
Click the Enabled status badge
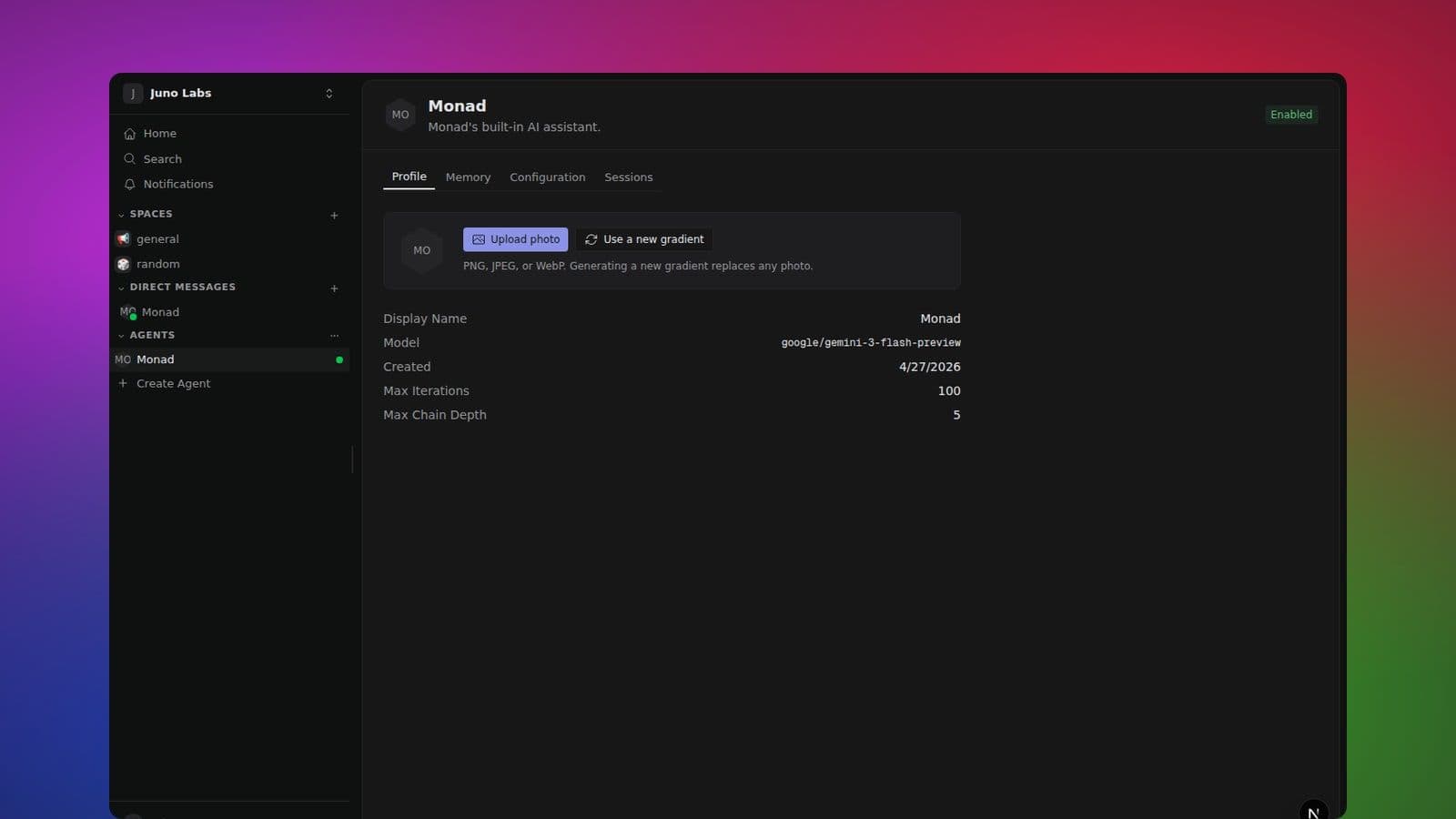[x=1291, y=115]
